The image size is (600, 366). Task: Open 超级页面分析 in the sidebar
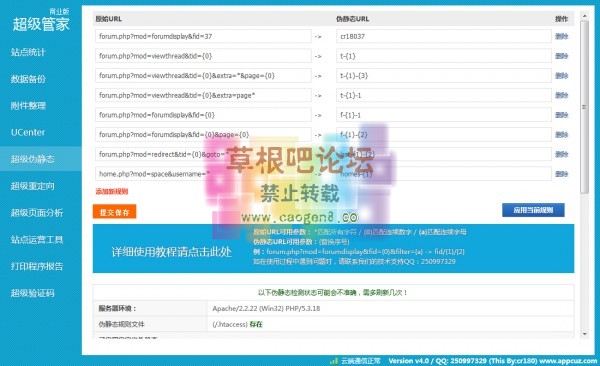(x=37, y=213)
